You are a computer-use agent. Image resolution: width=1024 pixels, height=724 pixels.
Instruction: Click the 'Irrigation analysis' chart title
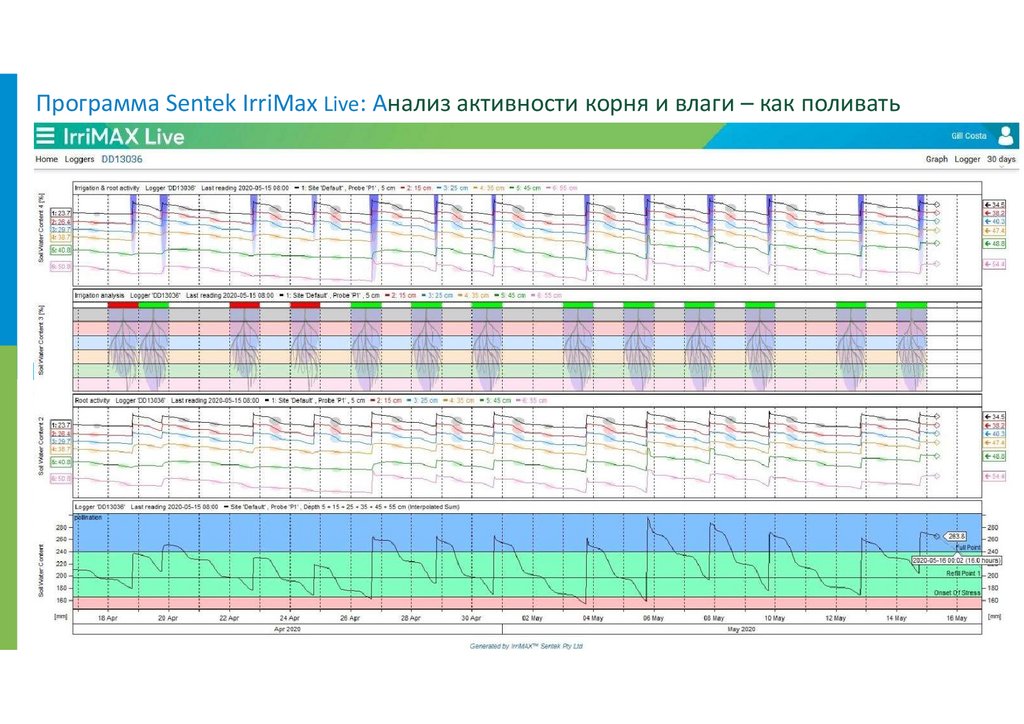[99, 295]
